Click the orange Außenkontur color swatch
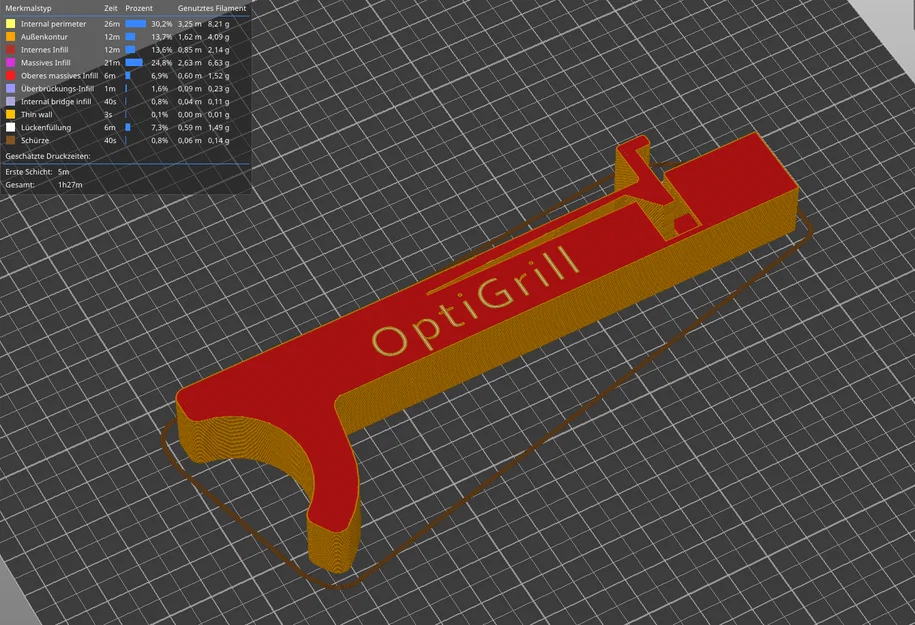The height and width of the screenshot is (625, 915). (x=11, y=37)
